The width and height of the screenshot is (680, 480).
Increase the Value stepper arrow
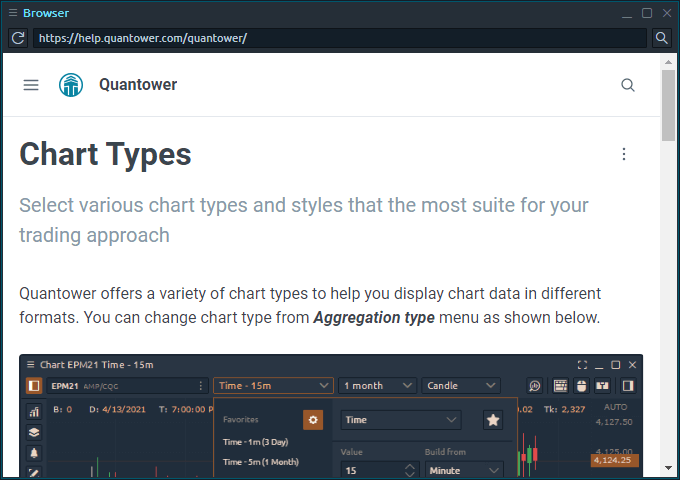(410, 467)
